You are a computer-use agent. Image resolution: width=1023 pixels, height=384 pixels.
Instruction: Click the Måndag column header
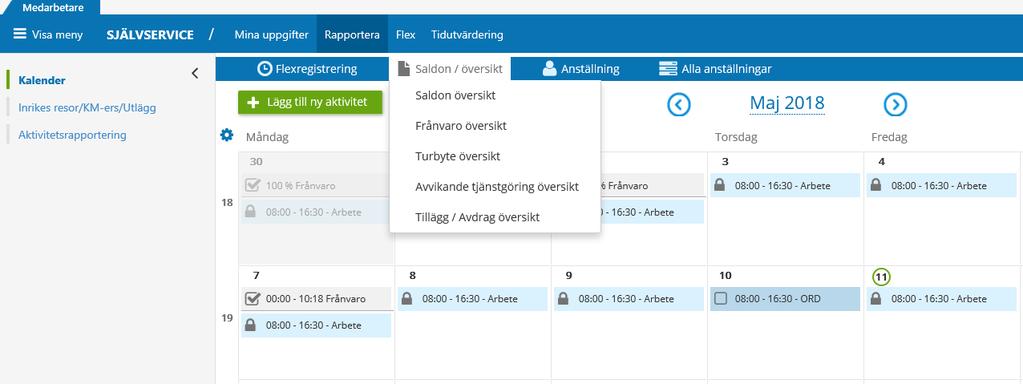click(x=267, y=138)
